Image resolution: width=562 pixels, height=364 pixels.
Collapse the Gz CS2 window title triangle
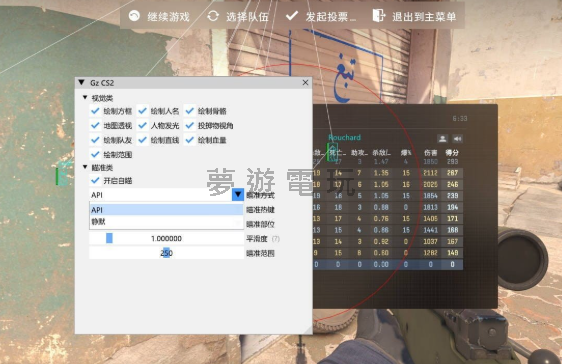tap(81, 82)
